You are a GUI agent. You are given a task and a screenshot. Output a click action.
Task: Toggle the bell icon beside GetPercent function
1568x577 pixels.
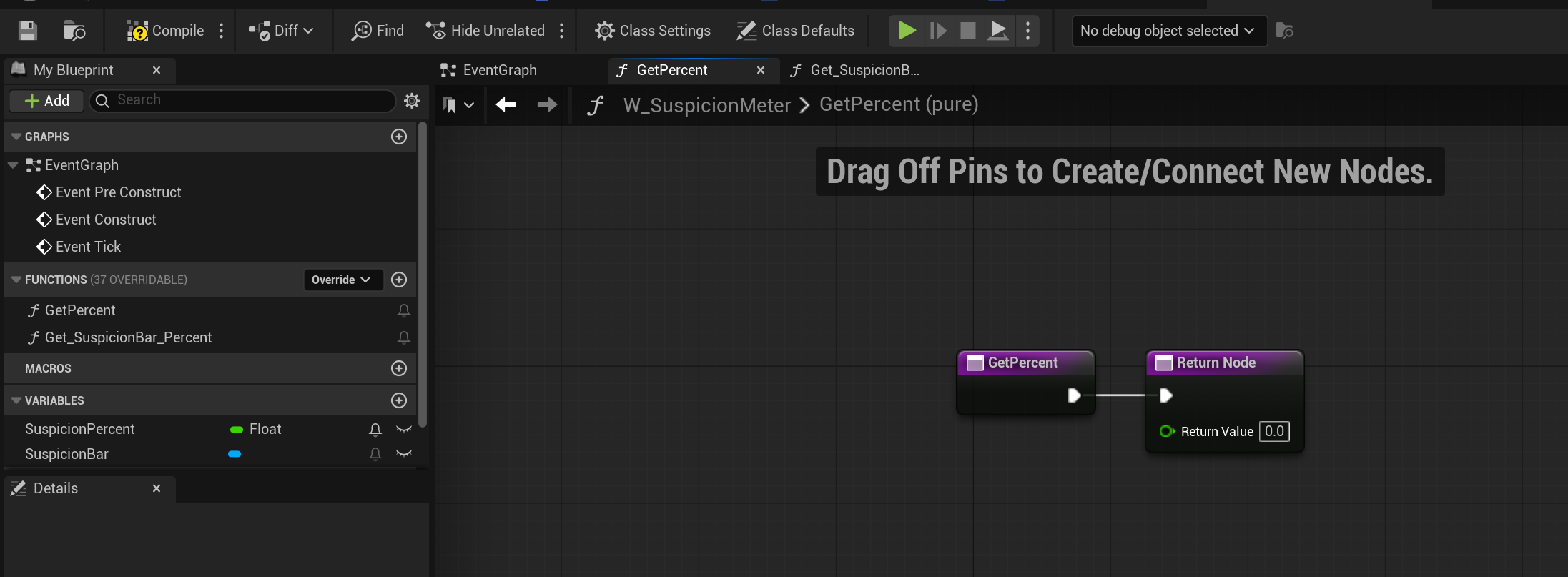tap(404, 310)
